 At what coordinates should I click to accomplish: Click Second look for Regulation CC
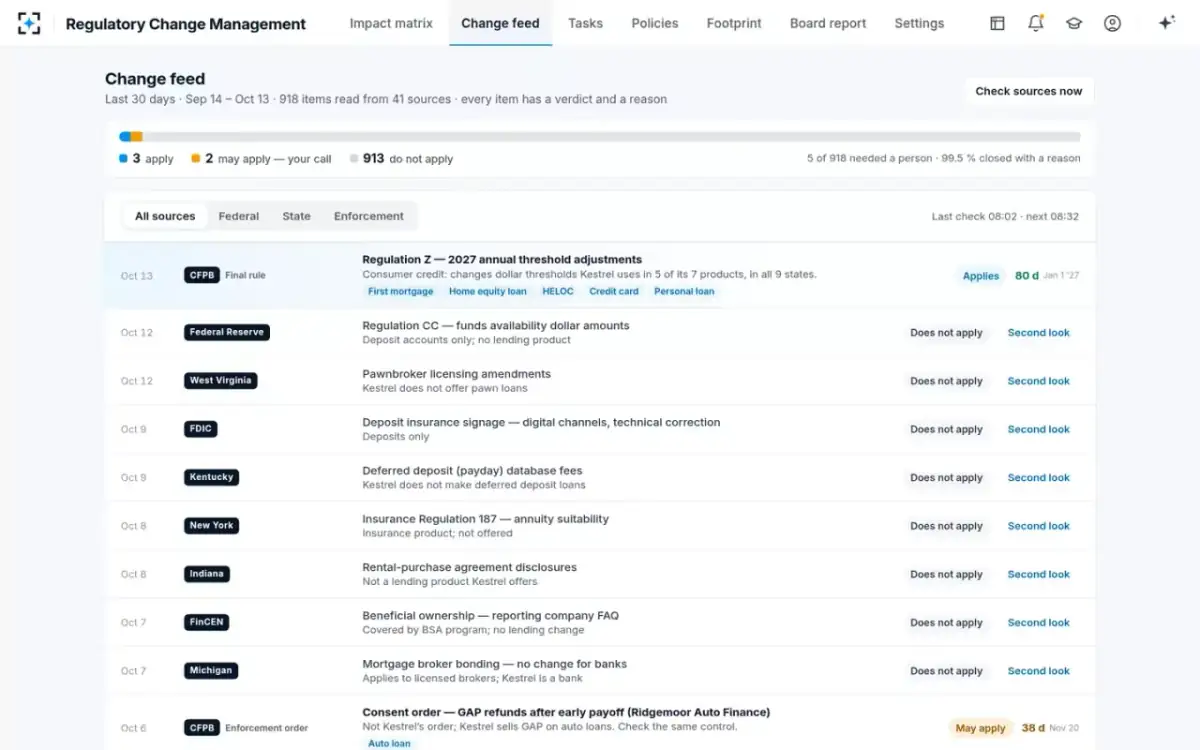coord(1038,333)
